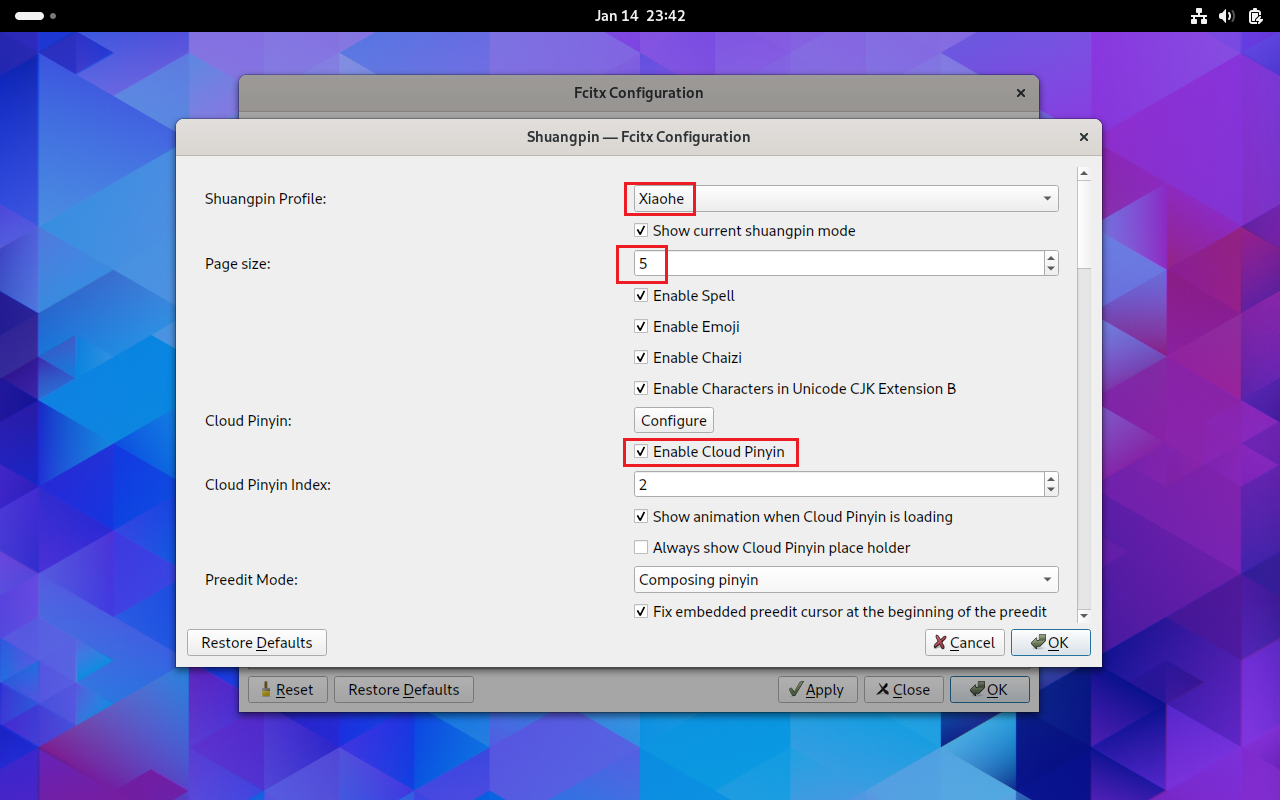This screenshot has width=1280, height=800.
Task: Click the vertical scrollbar thumb in Shuangpin dialog
Action: (1084, 225)
